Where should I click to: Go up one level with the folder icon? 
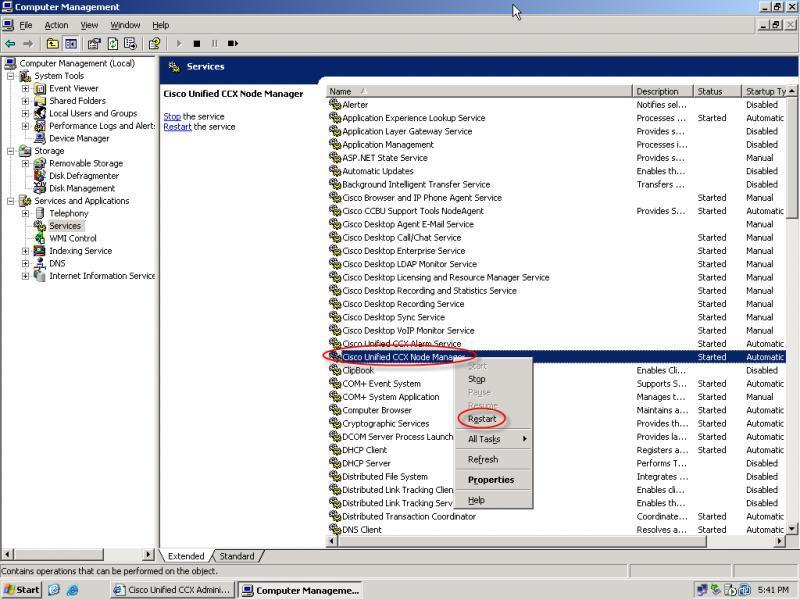(x=53, y=44)
